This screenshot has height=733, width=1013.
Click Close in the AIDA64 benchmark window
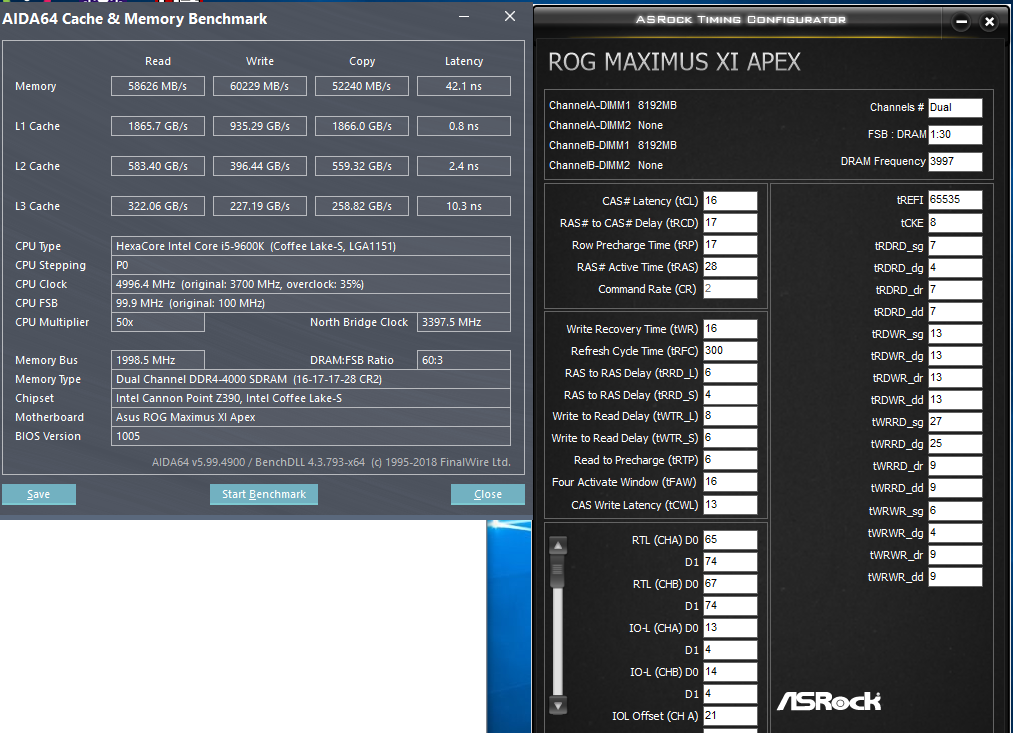(x=488, y=494)
